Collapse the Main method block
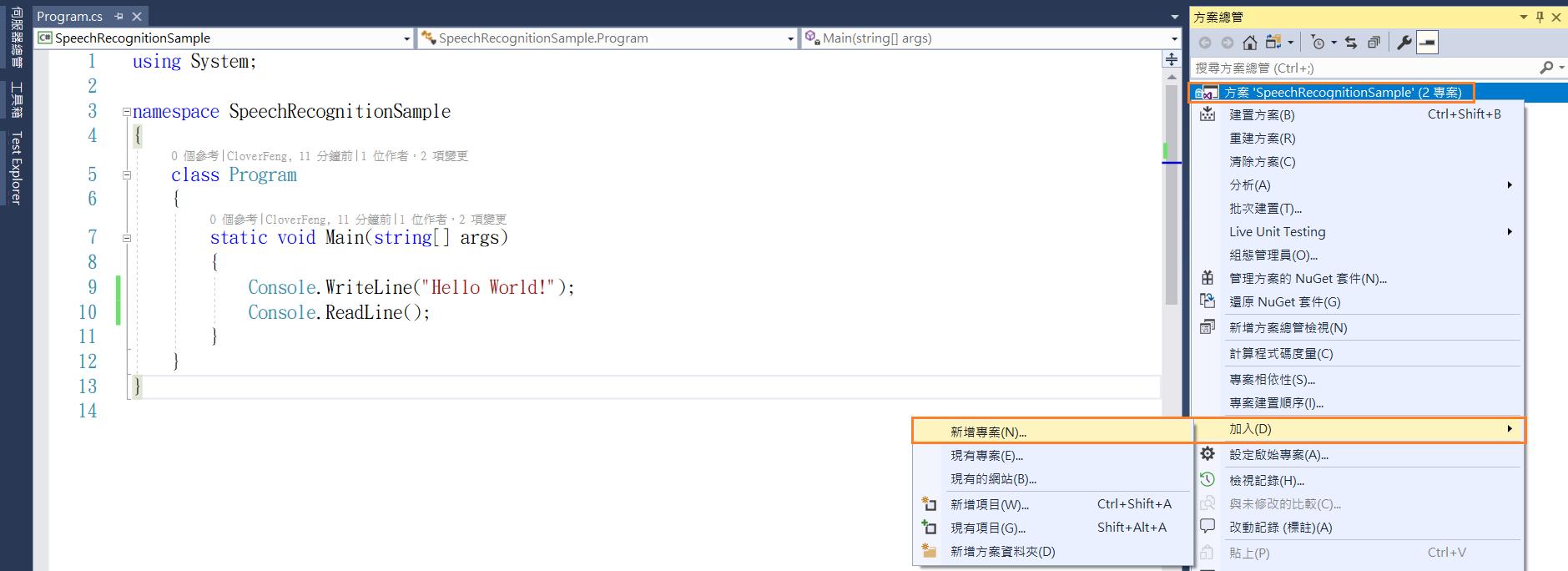This screenshot has width=1568, height=571. (126, 238)
